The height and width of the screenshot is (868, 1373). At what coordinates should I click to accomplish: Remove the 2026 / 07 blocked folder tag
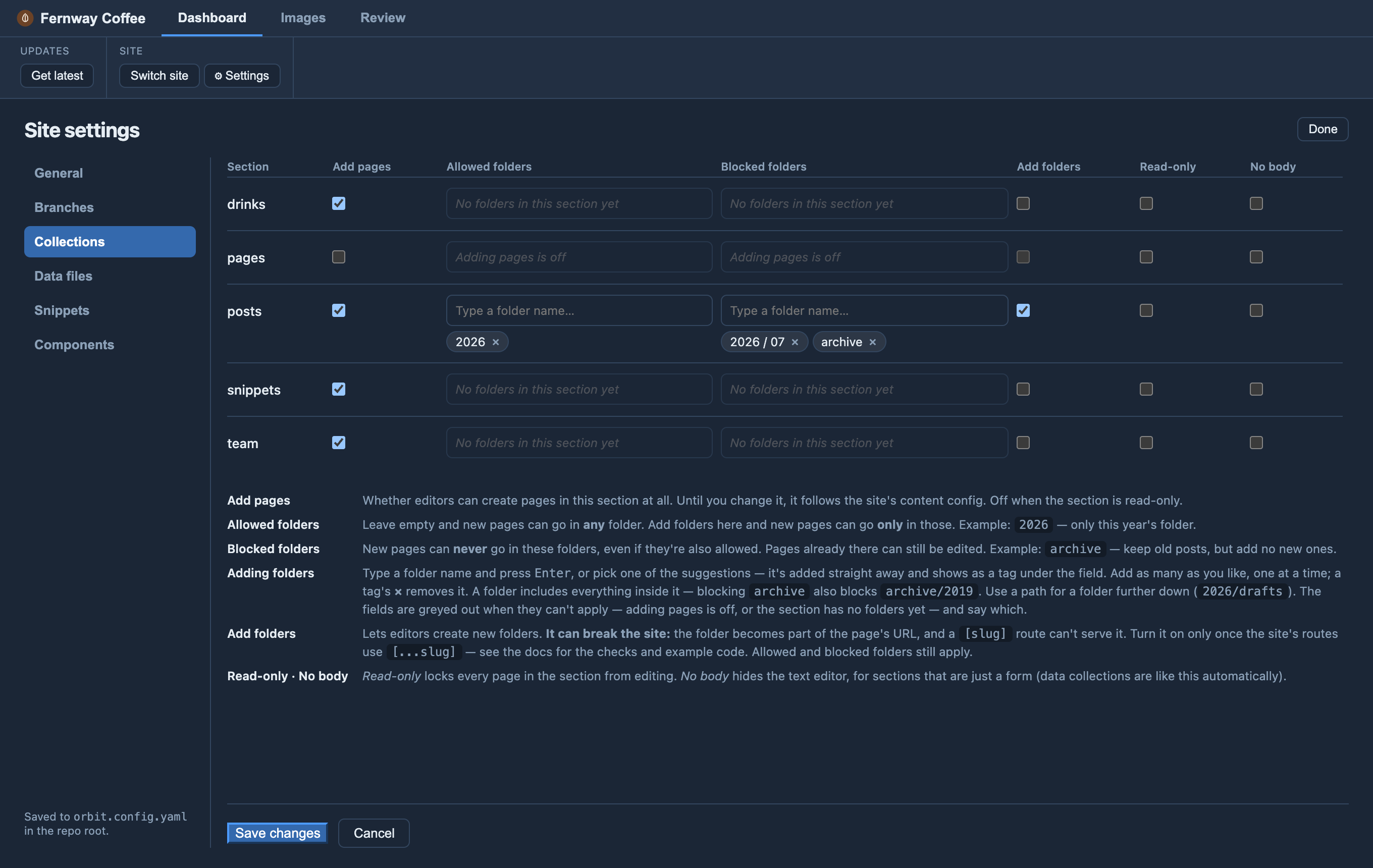pyautogui.click(x=795, y=342)
